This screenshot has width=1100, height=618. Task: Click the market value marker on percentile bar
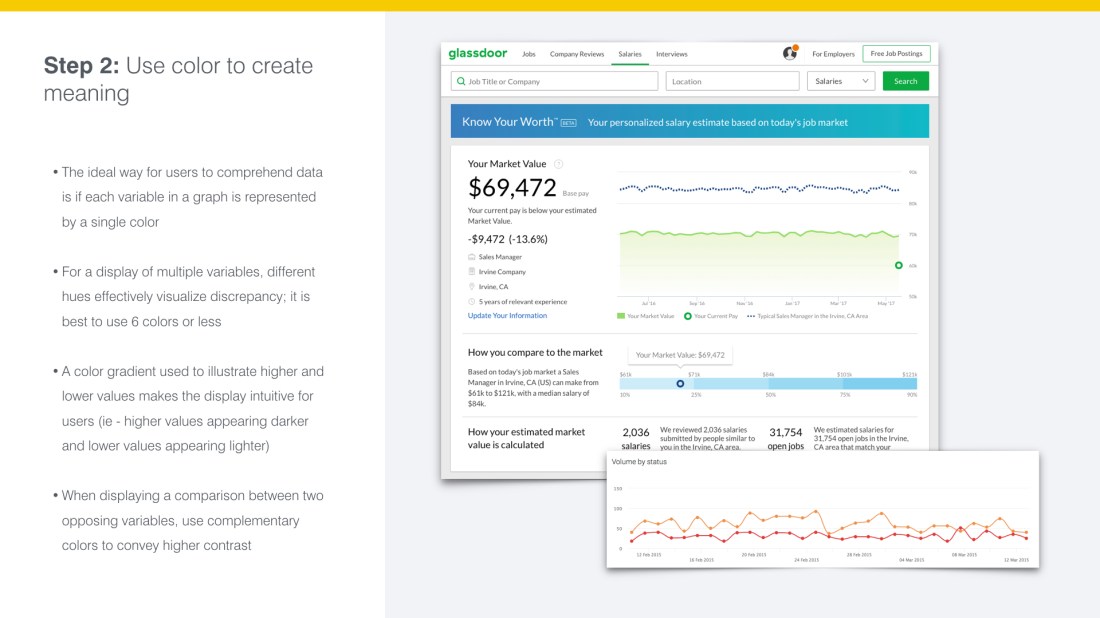point(680,383)
